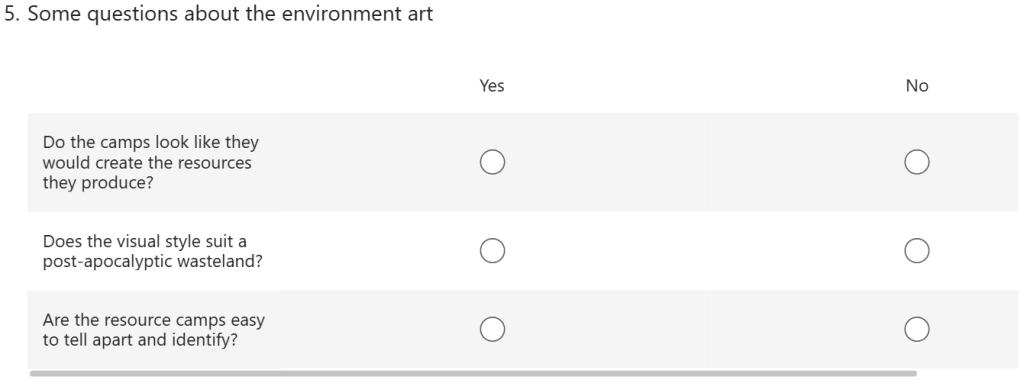This screenshot has width=1024, height=383.
Task: Click the empty scrollbar track right of thumb
Action: point(969,374)
